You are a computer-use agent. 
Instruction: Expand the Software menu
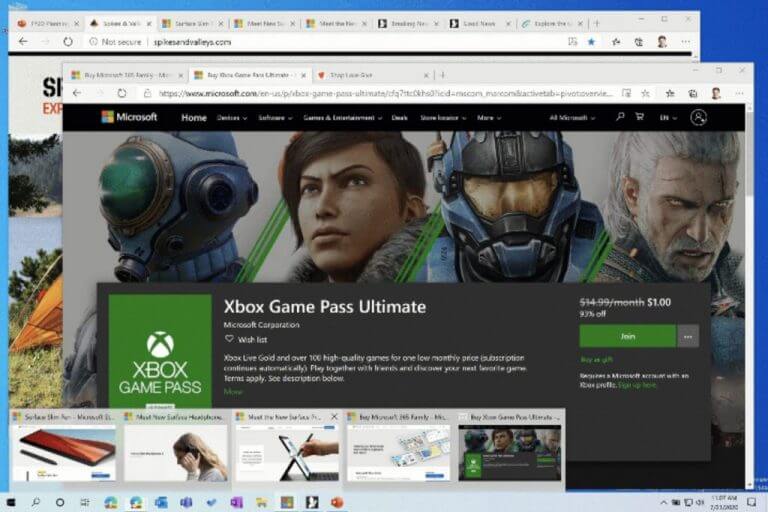pyautogui.click(x=275, y=118)
